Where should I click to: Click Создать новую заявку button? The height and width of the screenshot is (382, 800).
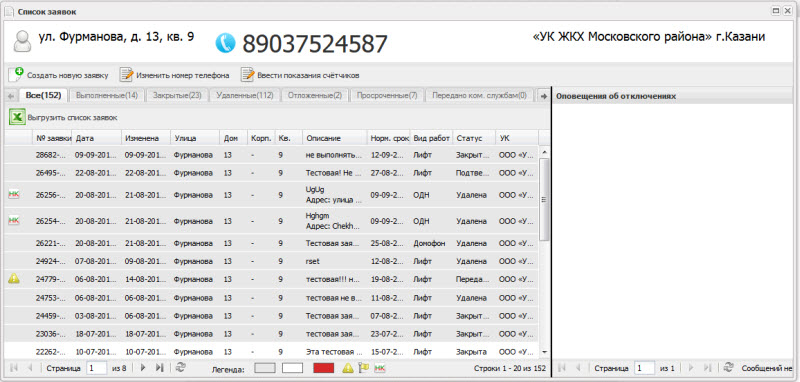[59, 75]
